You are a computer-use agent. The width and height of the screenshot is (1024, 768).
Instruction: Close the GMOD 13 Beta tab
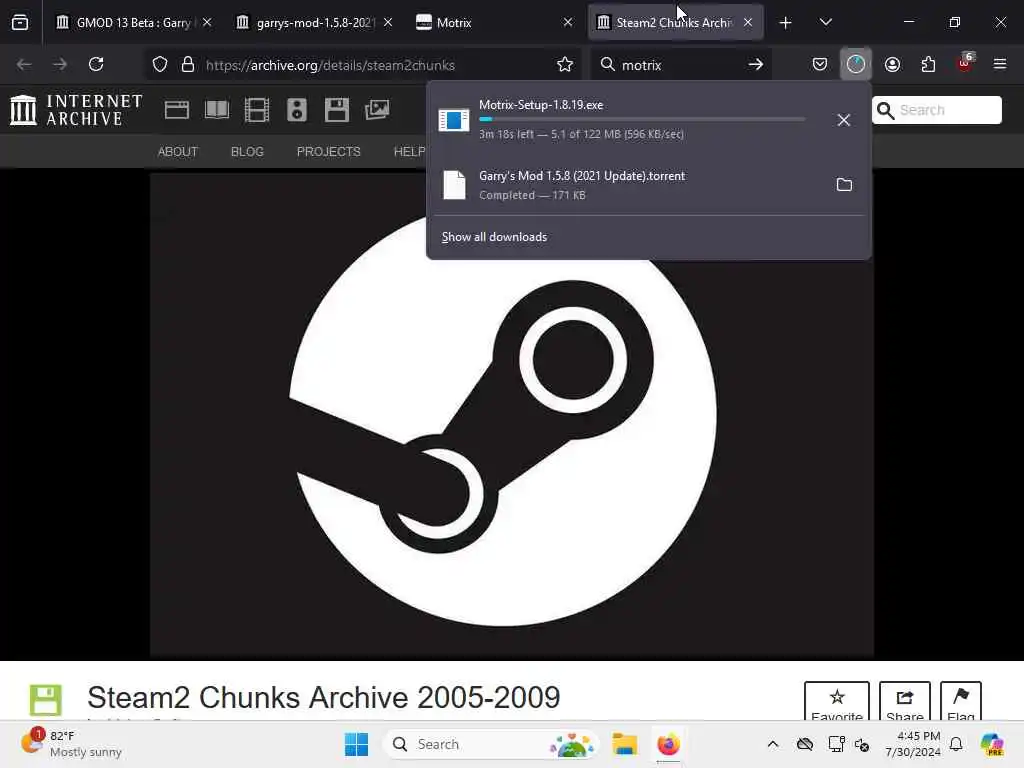[x=207, y=23]
